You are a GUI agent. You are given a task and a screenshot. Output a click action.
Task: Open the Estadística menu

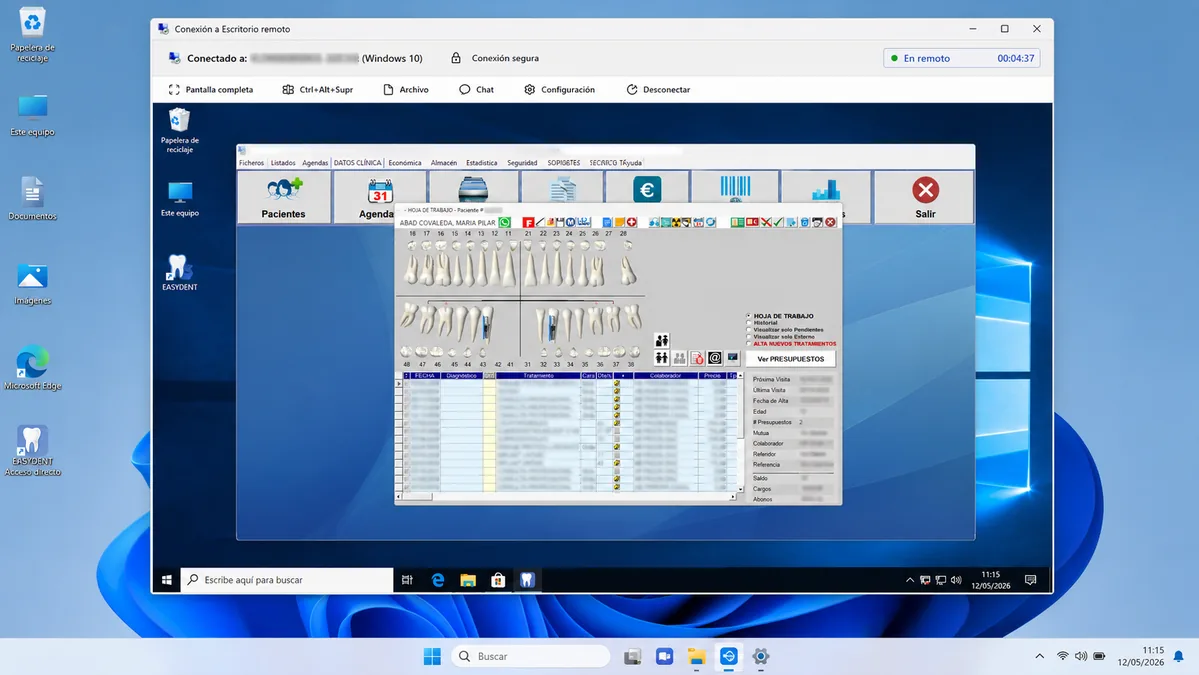tap(482, 163)
